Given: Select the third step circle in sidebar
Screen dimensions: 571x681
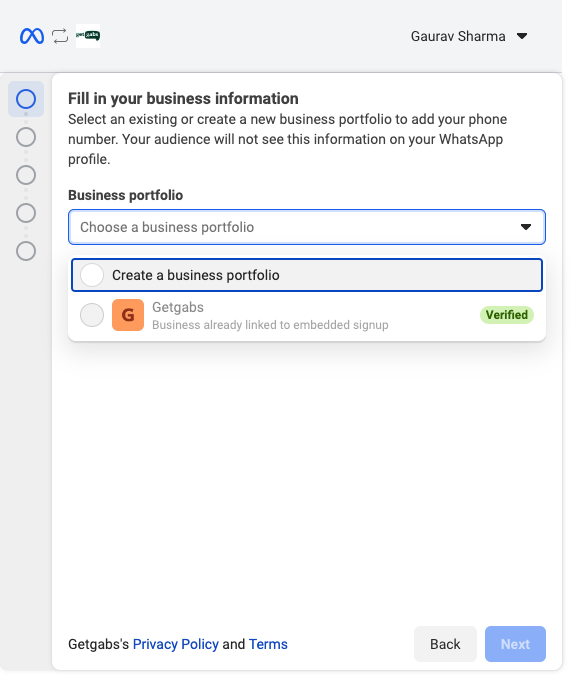Looking at the screenshot, I should coord(26,175).
